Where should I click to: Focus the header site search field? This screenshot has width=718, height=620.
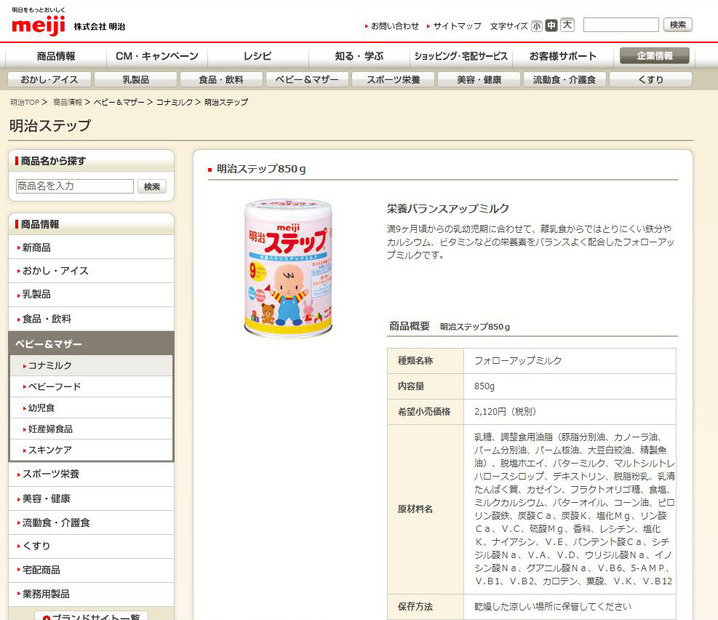(620, 25)
